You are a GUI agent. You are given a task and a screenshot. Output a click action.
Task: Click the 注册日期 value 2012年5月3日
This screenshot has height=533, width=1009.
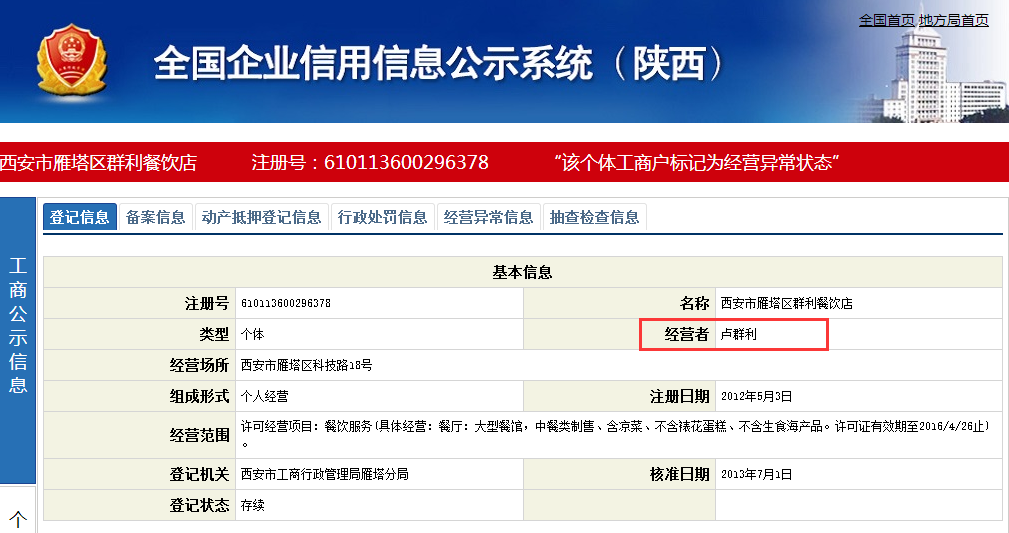(756, 397)
